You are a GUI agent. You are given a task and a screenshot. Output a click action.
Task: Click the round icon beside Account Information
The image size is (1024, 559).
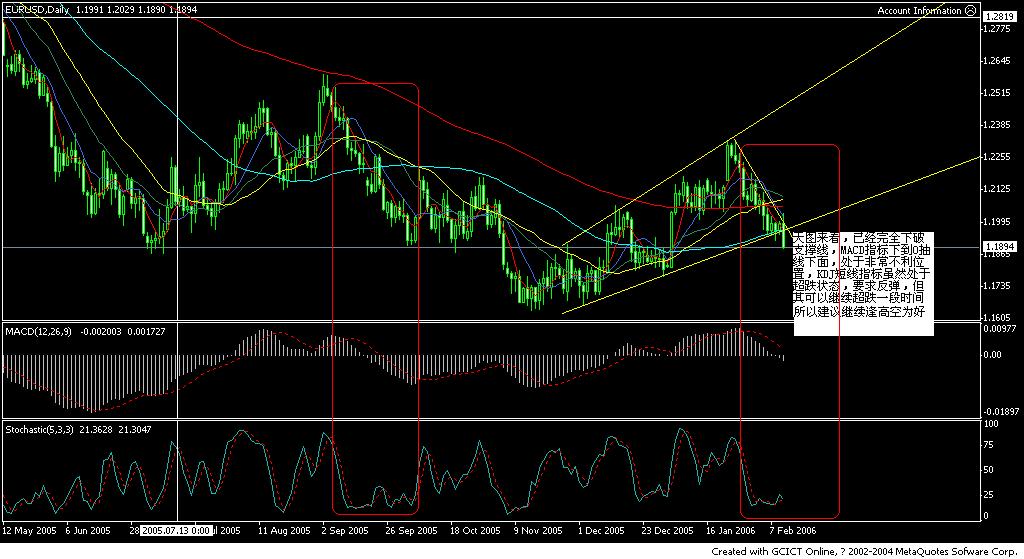pos(970,10)
